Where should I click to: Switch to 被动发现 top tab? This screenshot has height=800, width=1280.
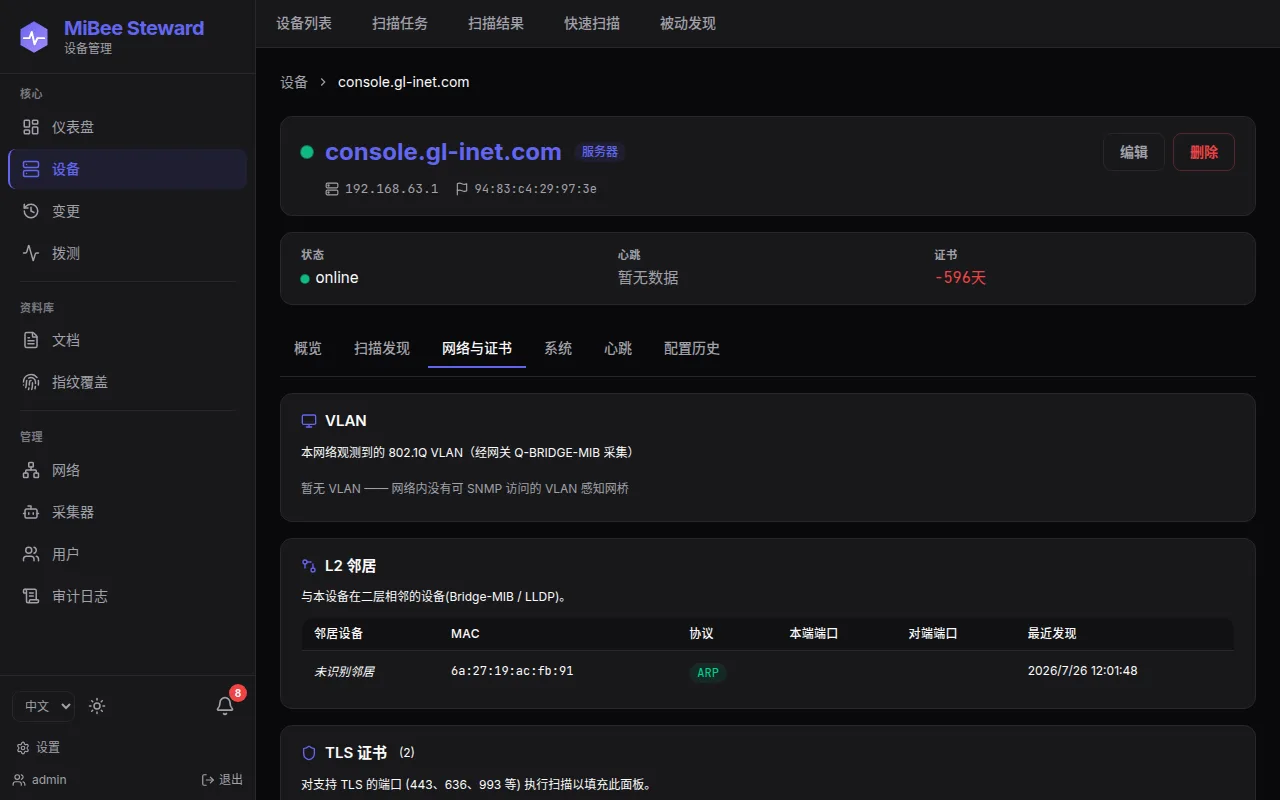tap(688, 23)
